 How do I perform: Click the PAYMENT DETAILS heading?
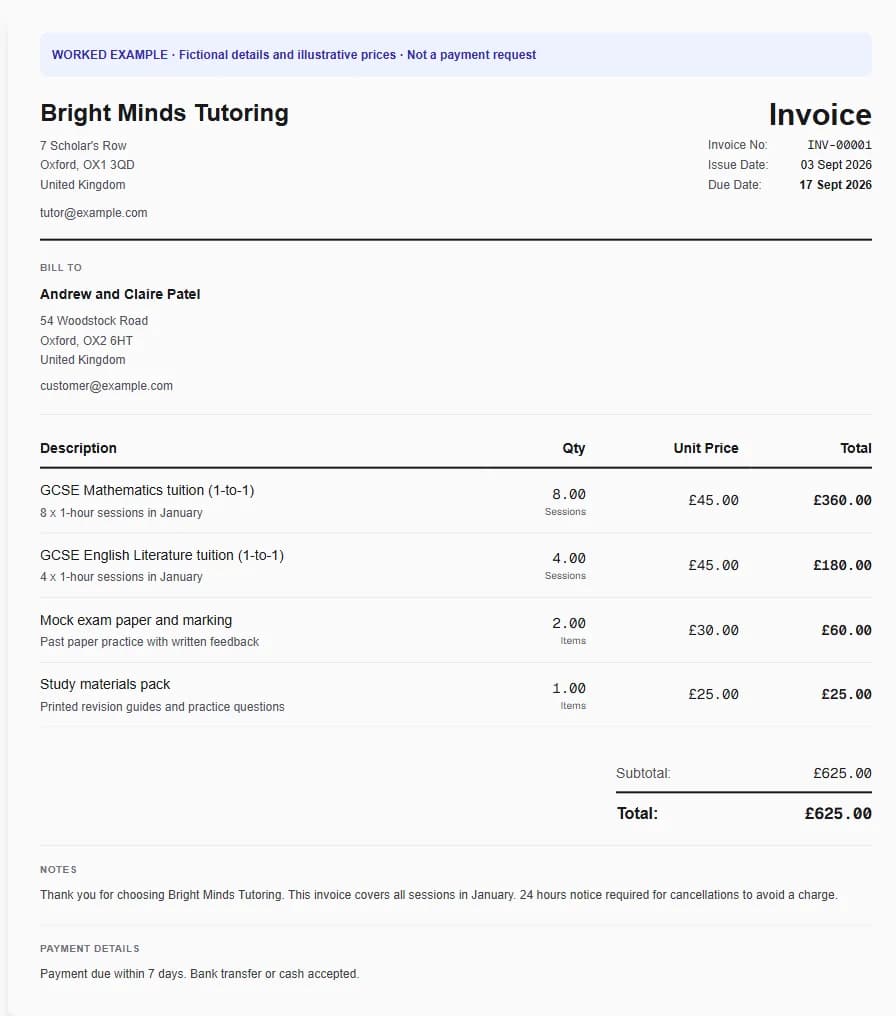click(90, 949)
